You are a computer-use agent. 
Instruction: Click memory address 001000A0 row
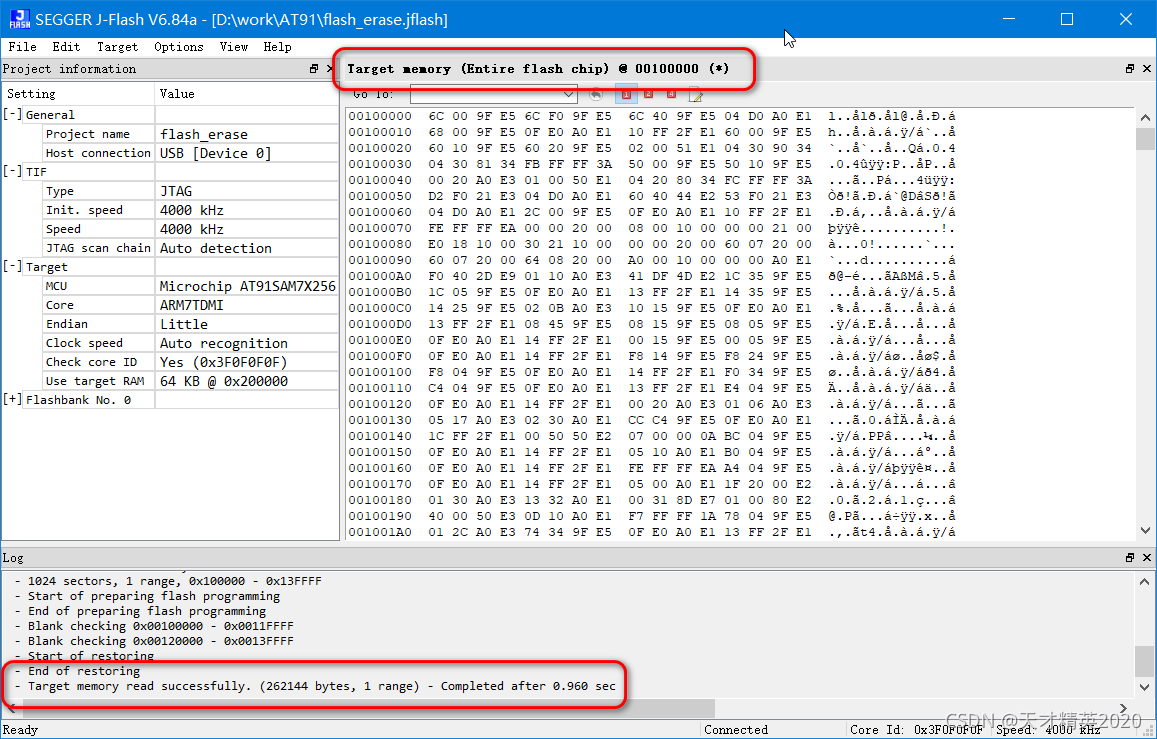(652, 276)
